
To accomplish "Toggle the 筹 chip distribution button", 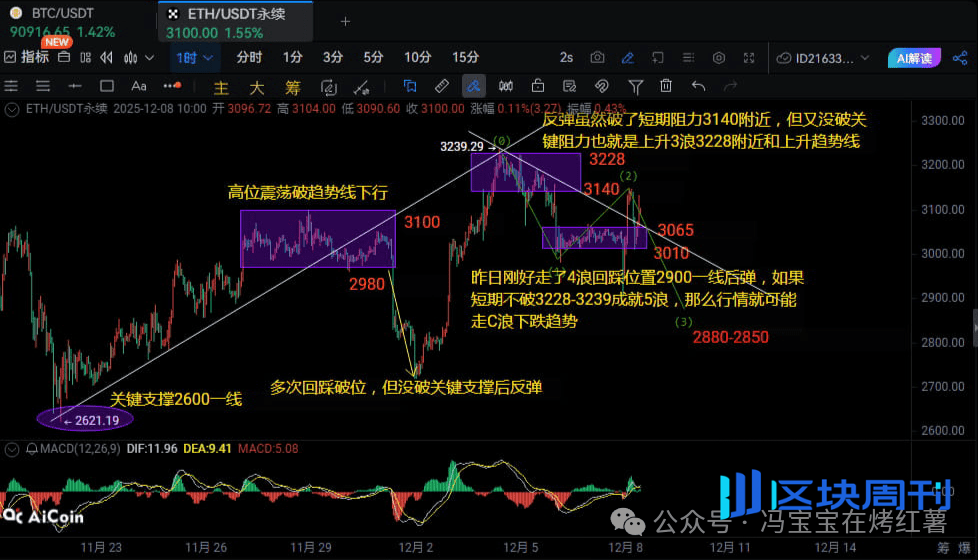I will (x=293, y=87).
